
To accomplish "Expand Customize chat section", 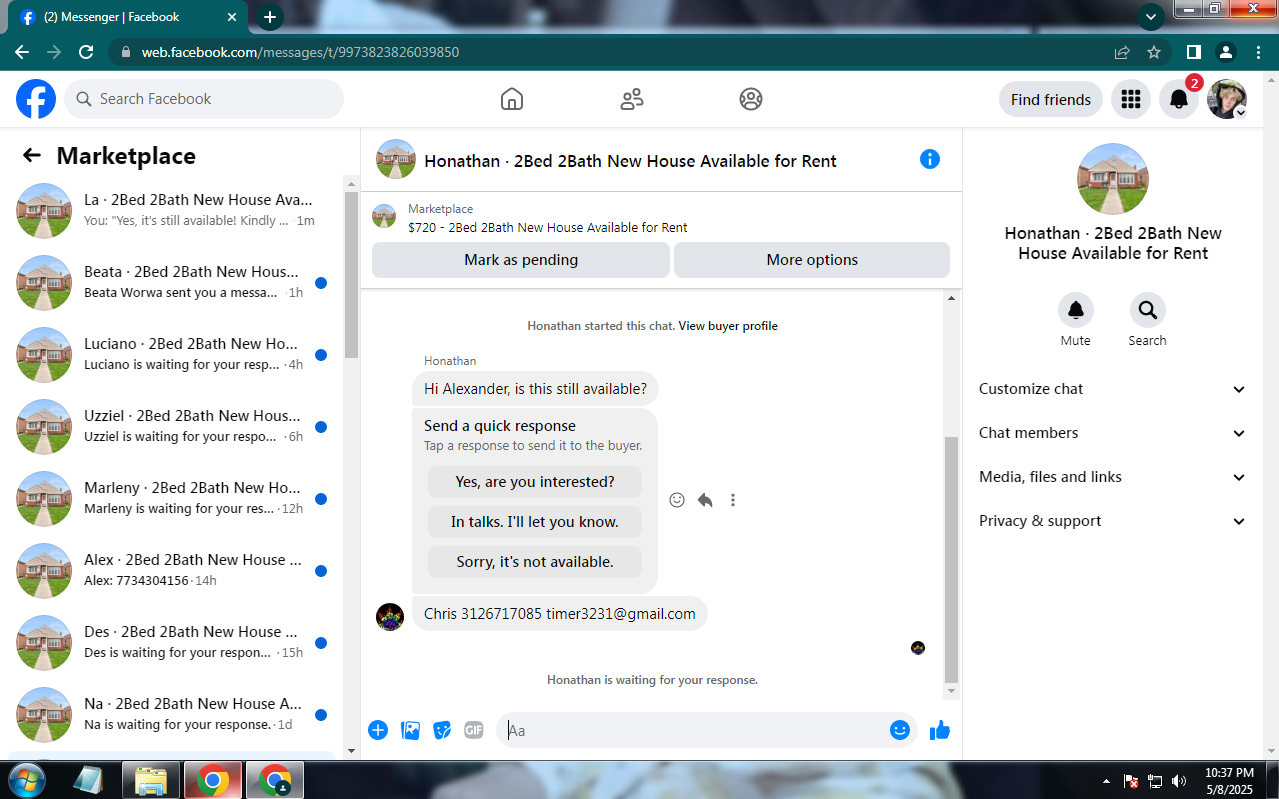I will 1113,389.
